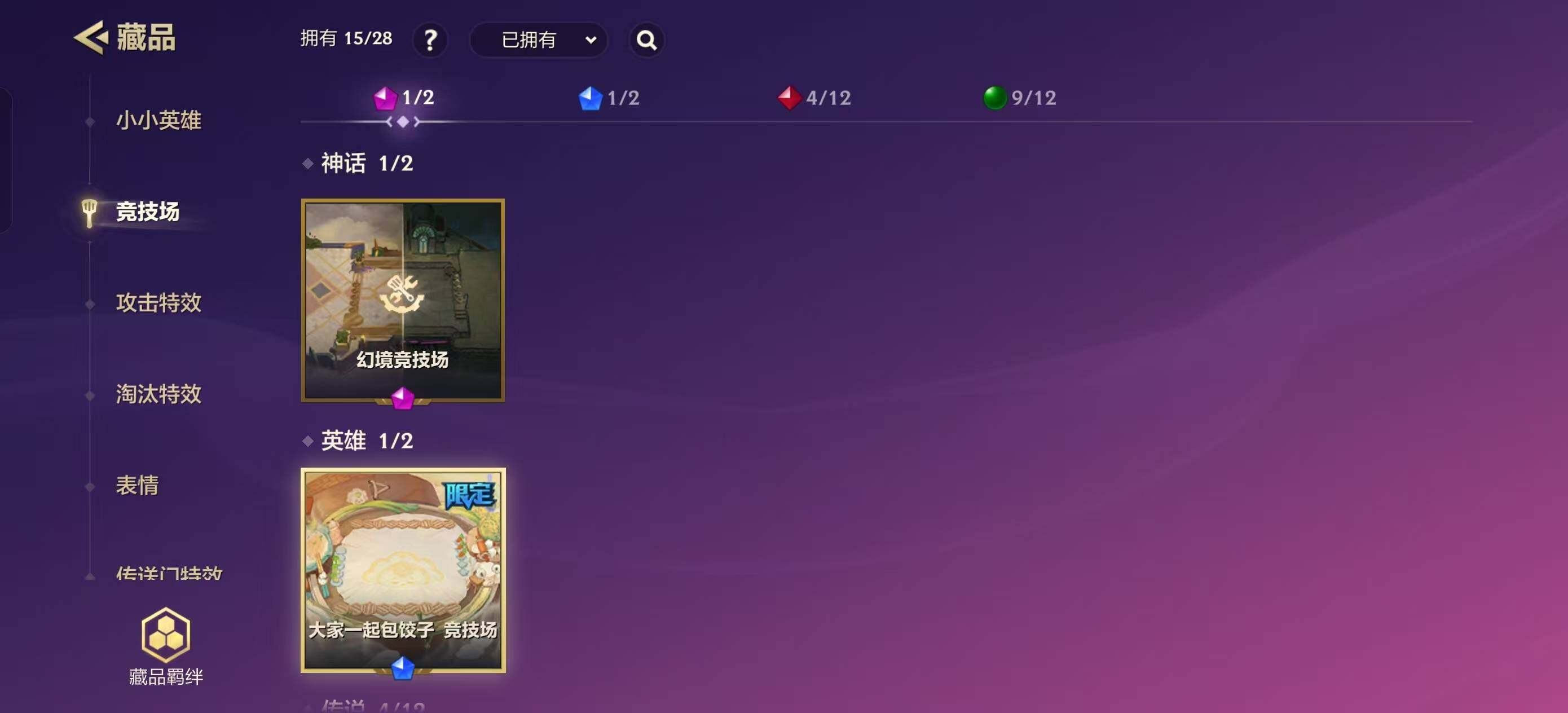Select the blue gem 1/2 filter
The height and width of the screenshot is (713, 1568).
pyautogui.click(x=609, y=98)
